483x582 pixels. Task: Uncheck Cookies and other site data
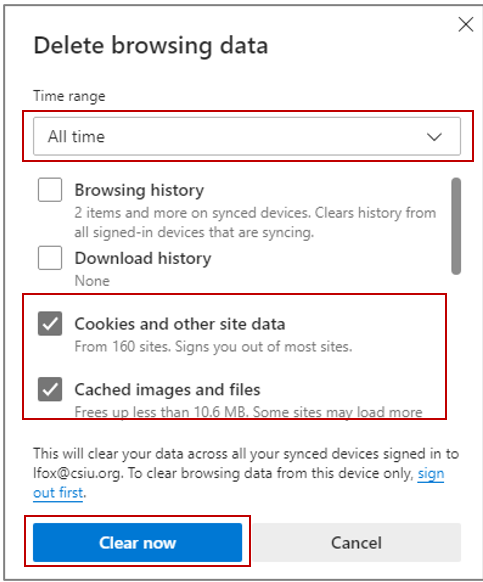click(x=50, y=323)
